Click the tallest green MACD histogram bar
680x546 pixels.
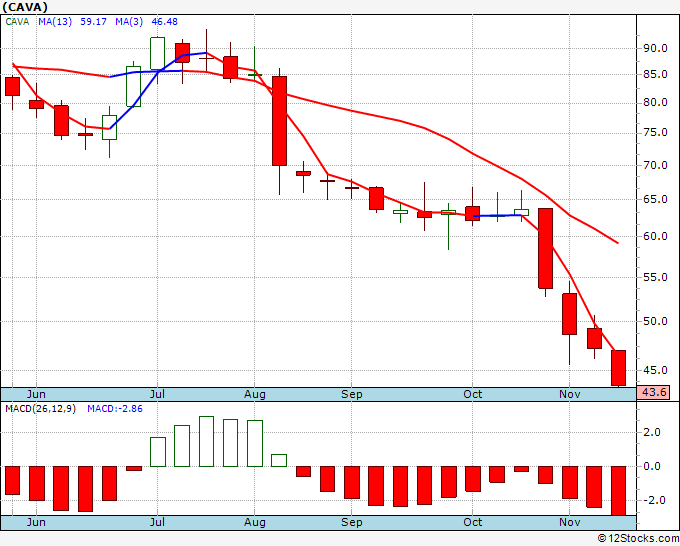[x=206, y=441]
